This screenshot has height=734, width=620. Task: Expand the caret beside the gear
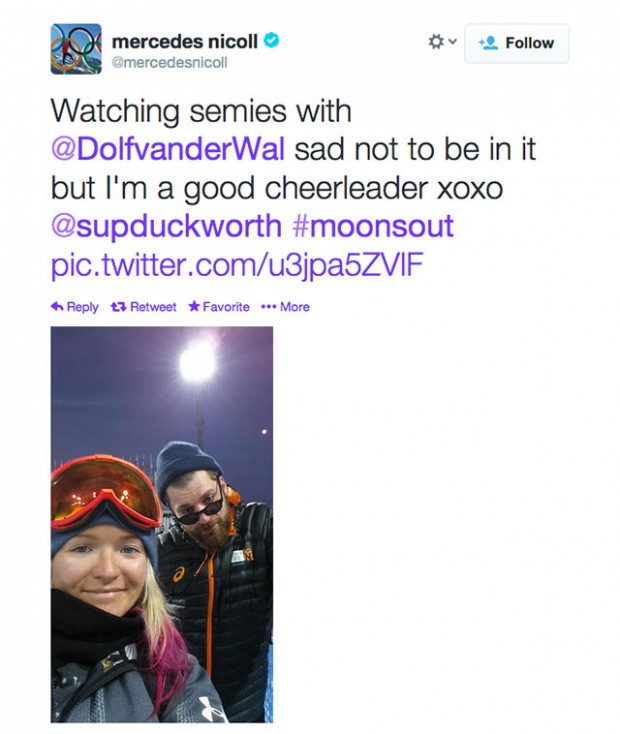coord(452,42)
